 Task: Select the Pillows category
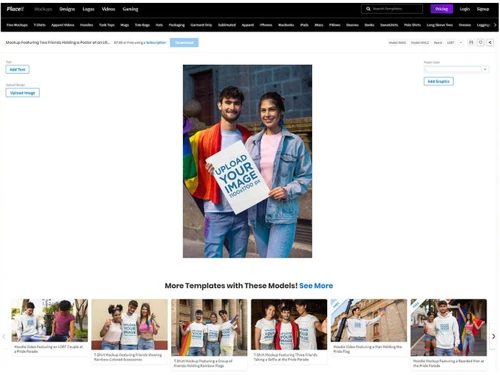(334, 25)
